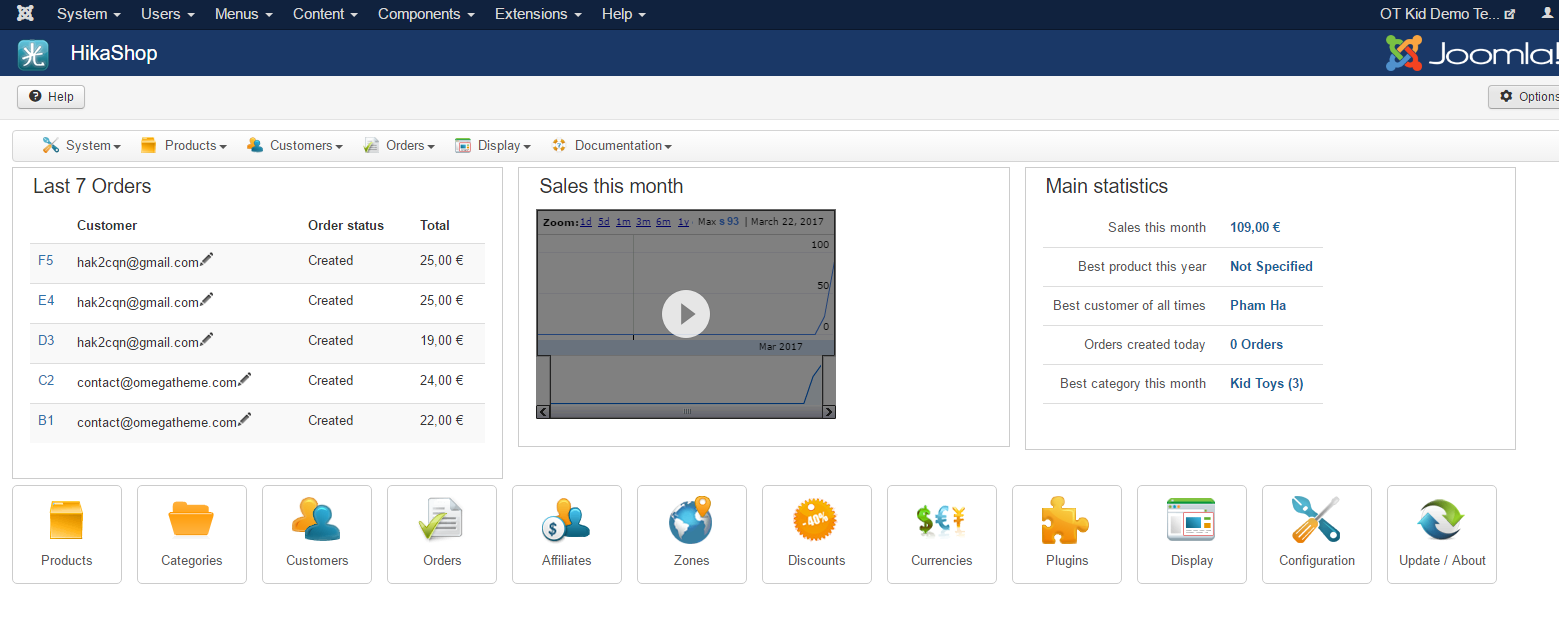Edit customer pencil icon for order E4
Viewport: 1559px width, 617px height.
pyautogui.click(x=207, y=300)
